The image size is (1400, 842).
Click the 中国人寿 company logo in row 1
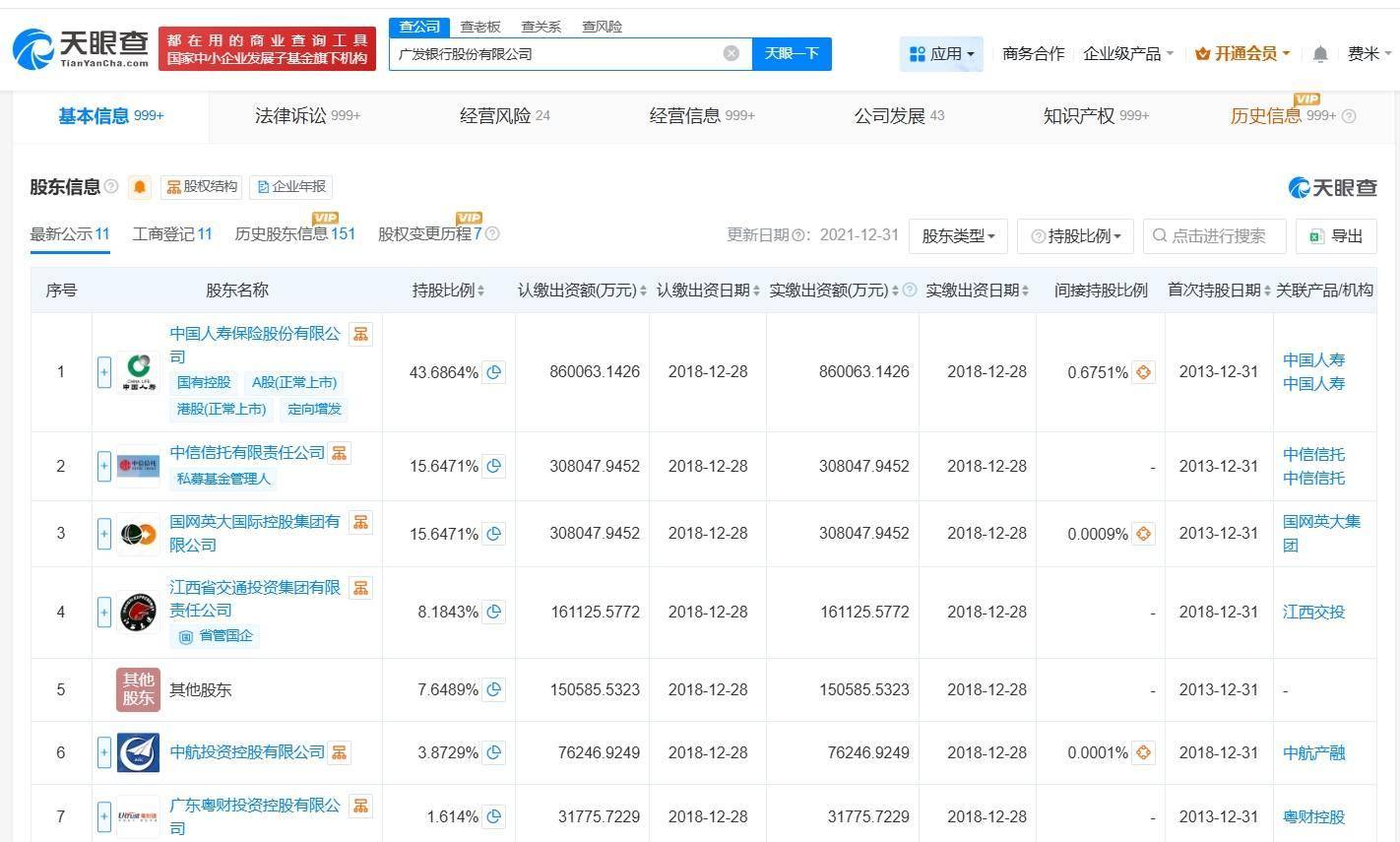click(137, 371)
